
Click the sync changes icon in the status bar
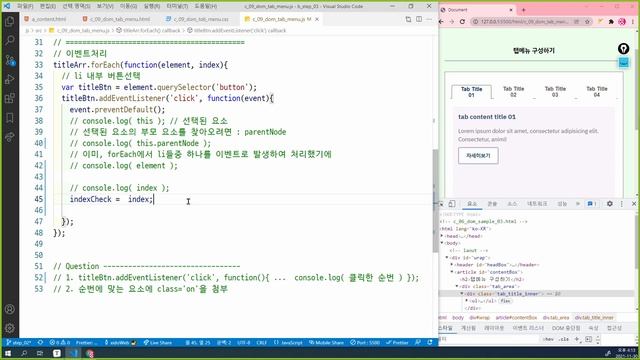pyautogui.click(x=40, y=342)
